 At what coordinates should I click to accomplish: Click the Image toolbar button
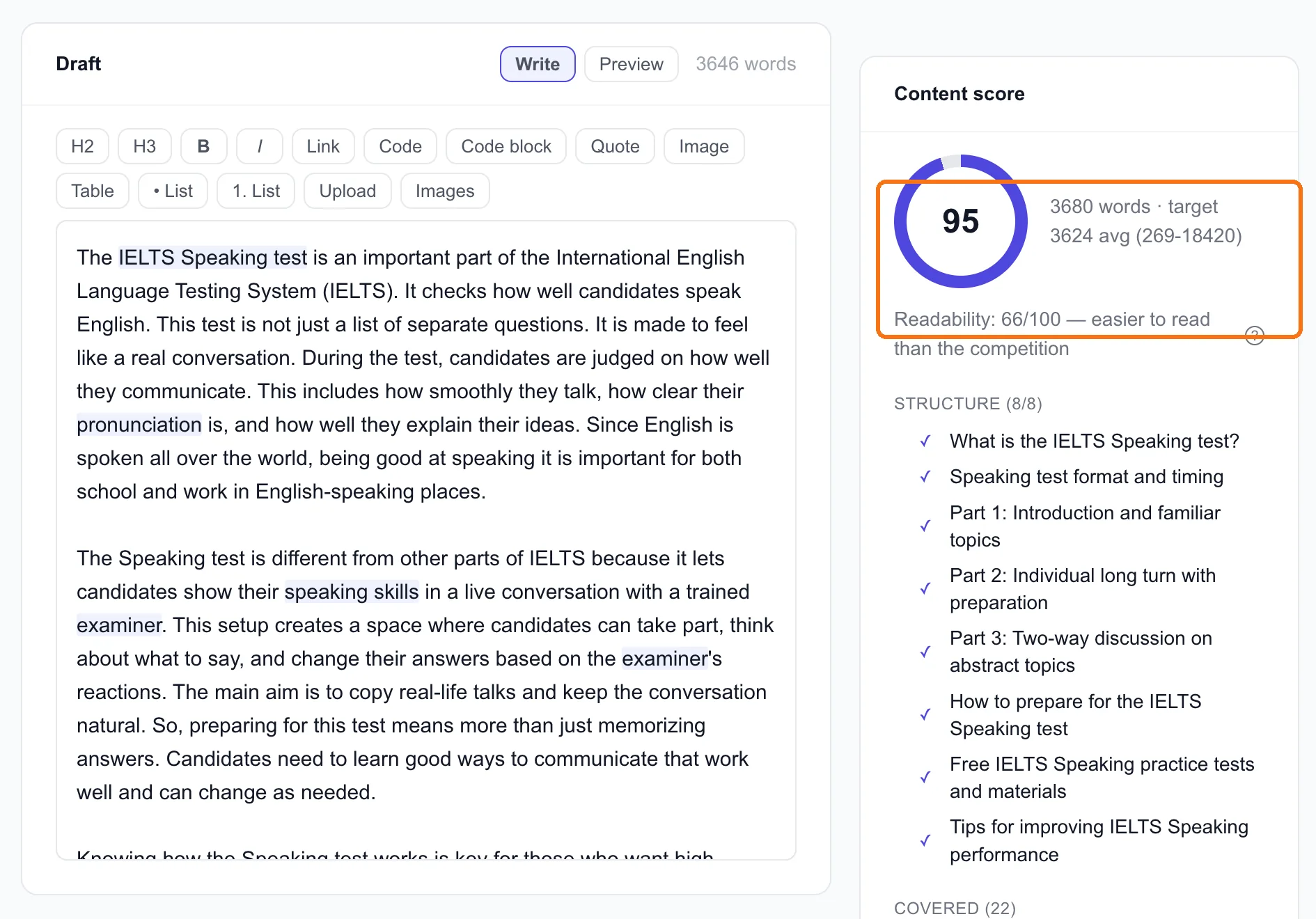704,146
